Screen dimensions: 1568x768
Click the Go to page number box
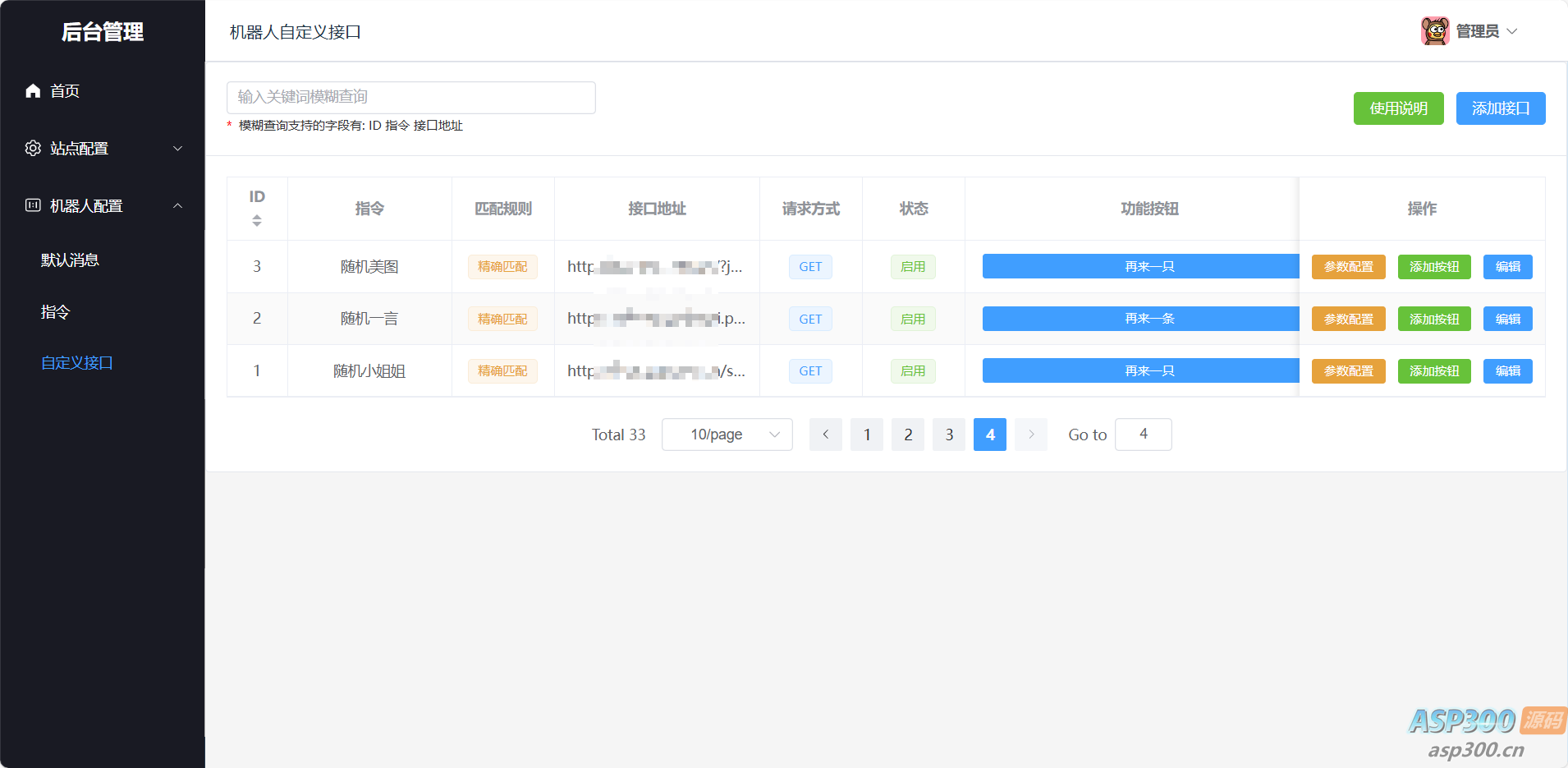[x=1143, y=435]
